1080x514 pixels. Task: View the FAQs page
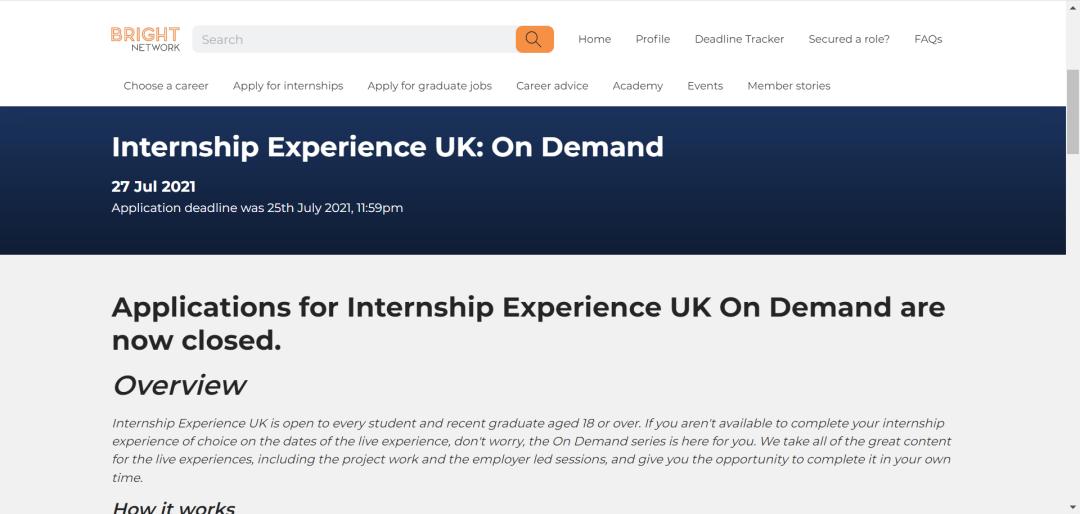pyautogui.click(x=928, y=39)
